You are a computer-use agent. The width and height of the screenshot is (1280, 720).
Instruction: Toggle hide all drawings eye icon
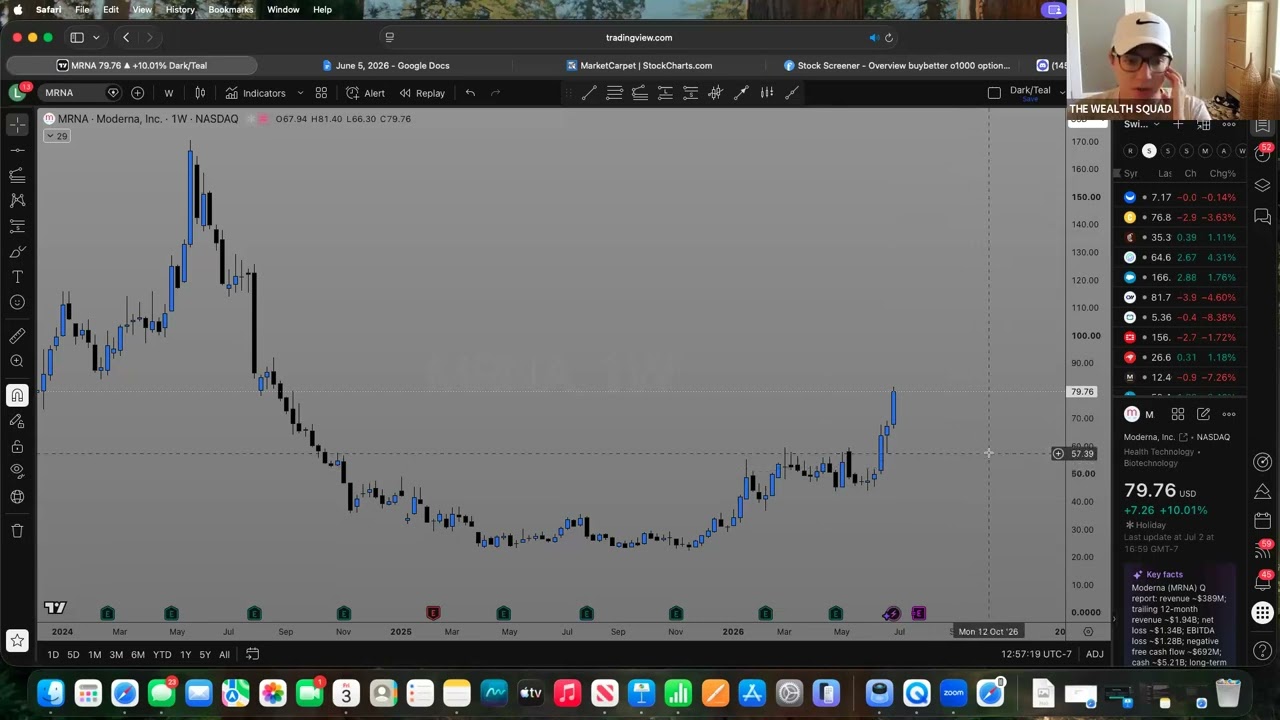17,471
